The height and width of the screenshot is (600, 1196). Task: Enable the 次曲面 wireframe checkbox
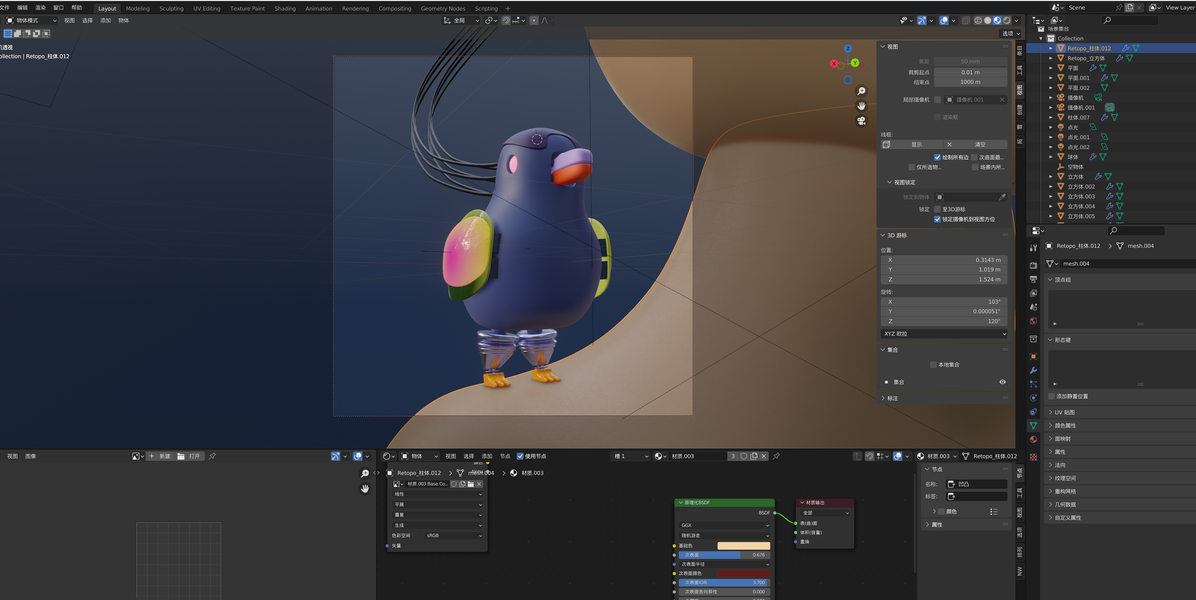coord(974,157)
